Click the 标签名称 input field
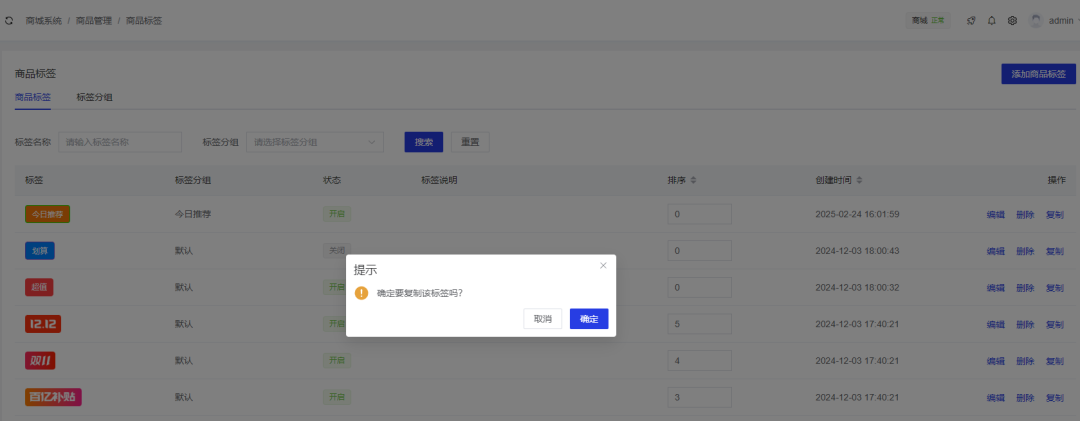1080x421 pixels. (120, 142)
